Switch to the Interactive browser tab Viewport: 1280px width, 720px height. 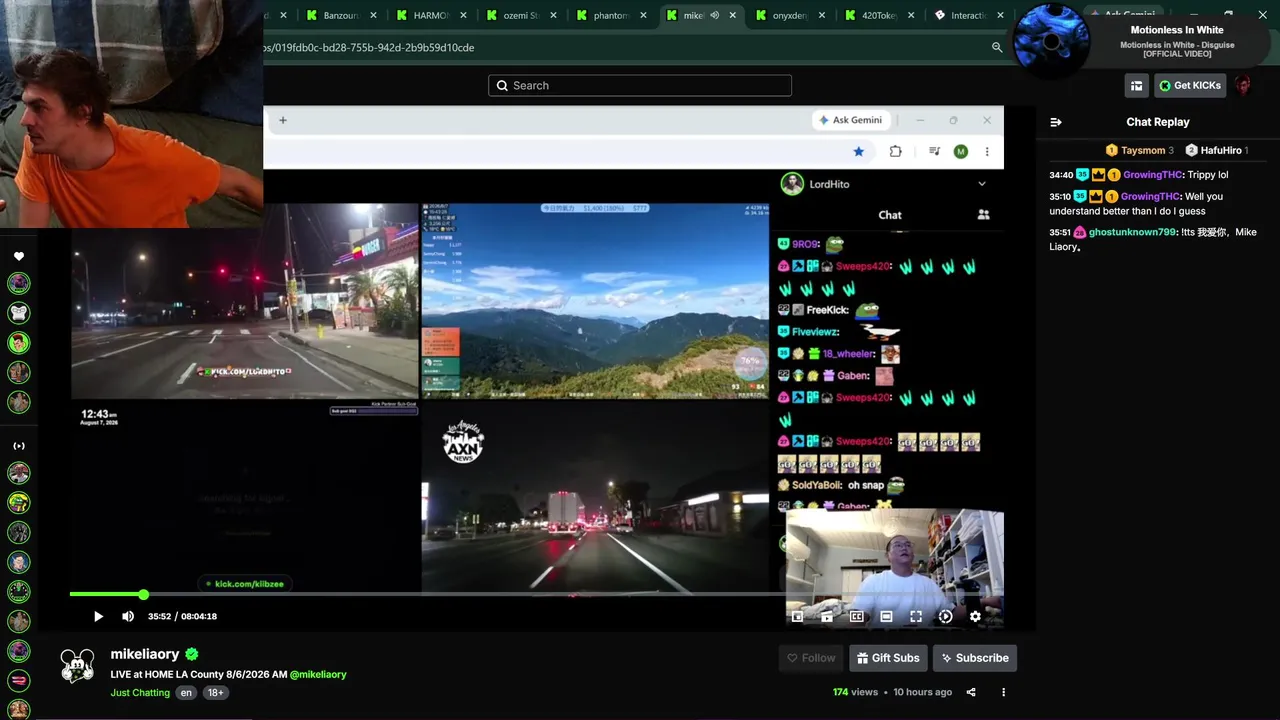[968, 15]
